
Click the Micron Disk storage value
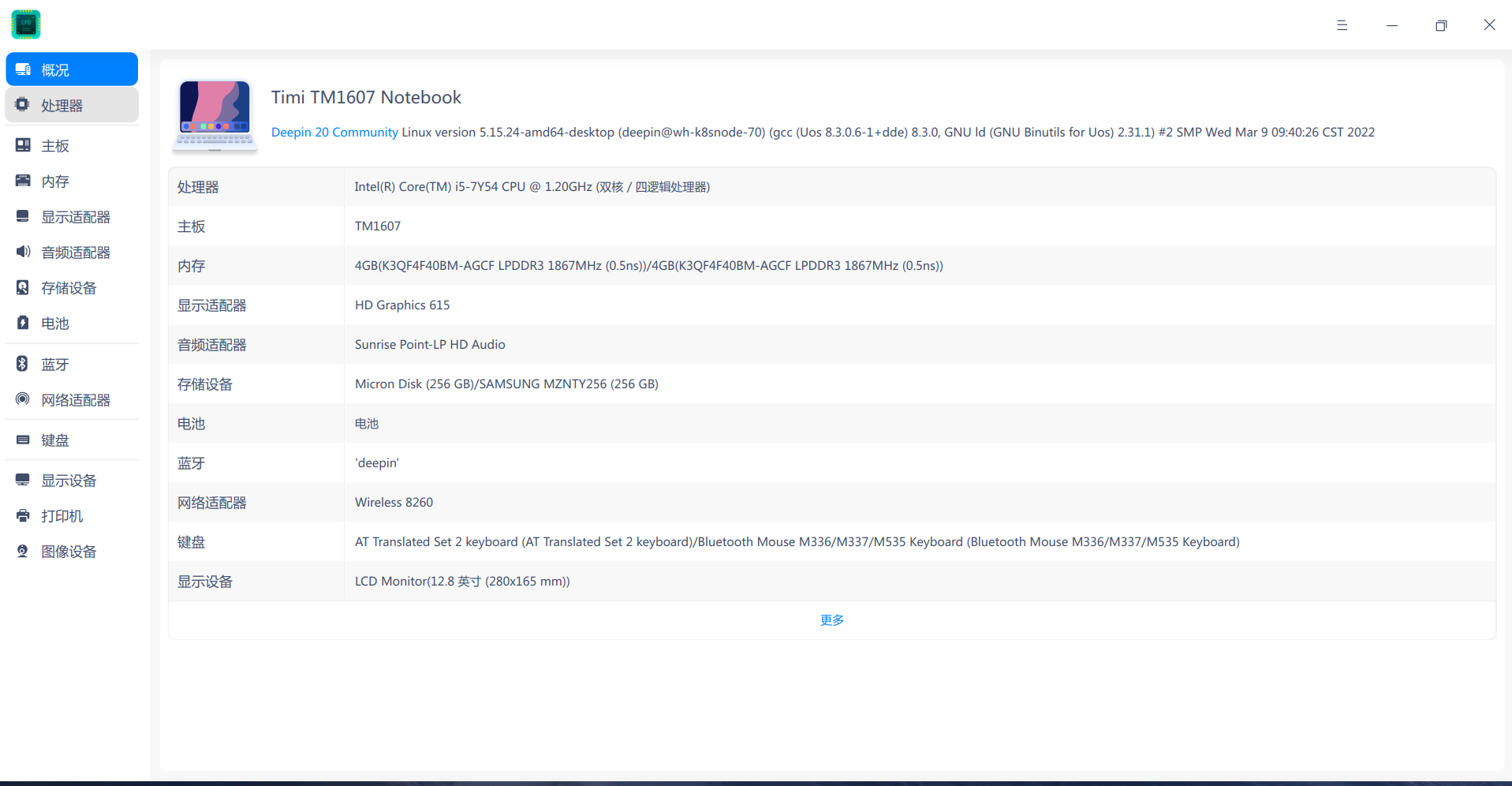(x=506, y=384)
